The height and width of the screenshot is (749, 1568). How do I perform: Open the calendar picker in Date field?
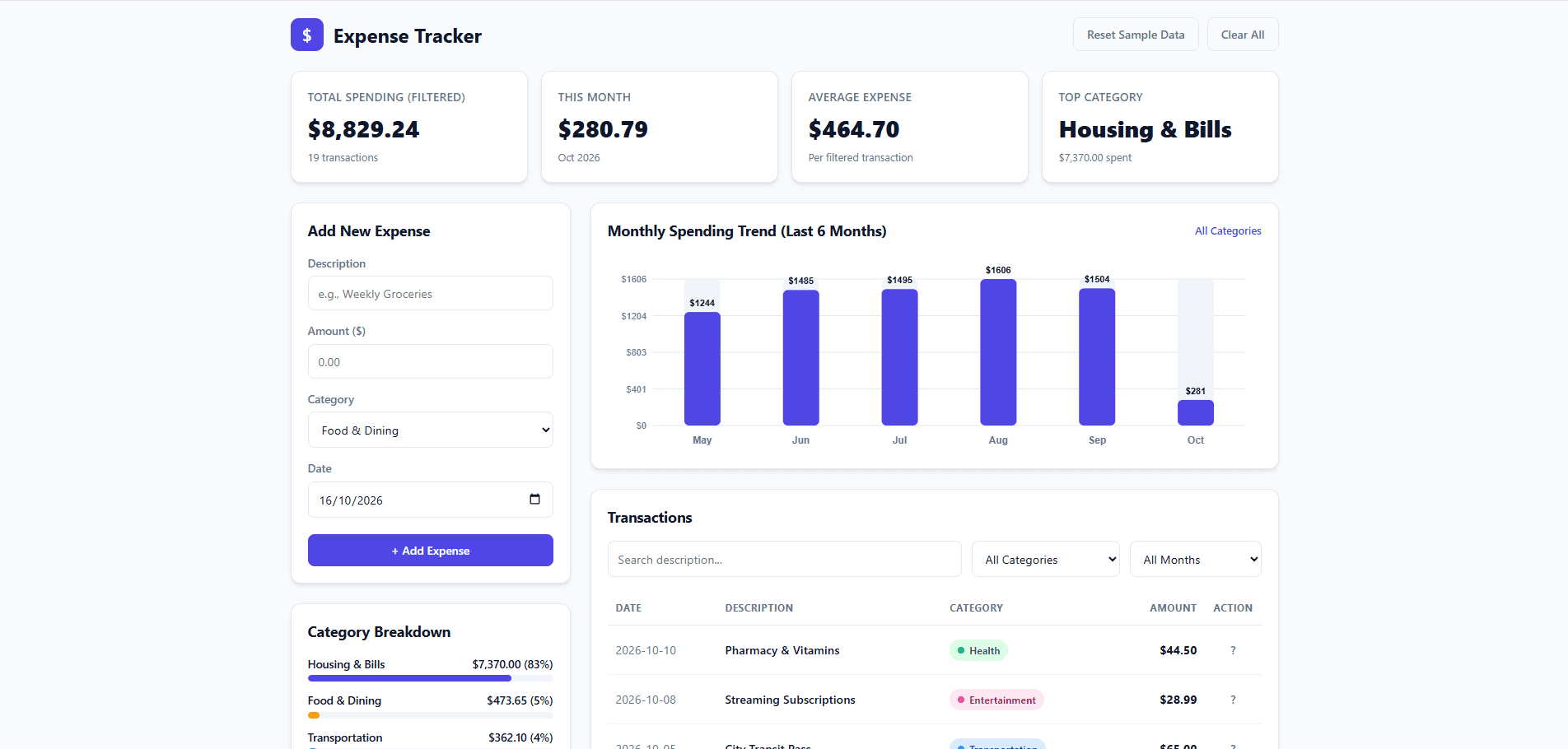point(534,499)
